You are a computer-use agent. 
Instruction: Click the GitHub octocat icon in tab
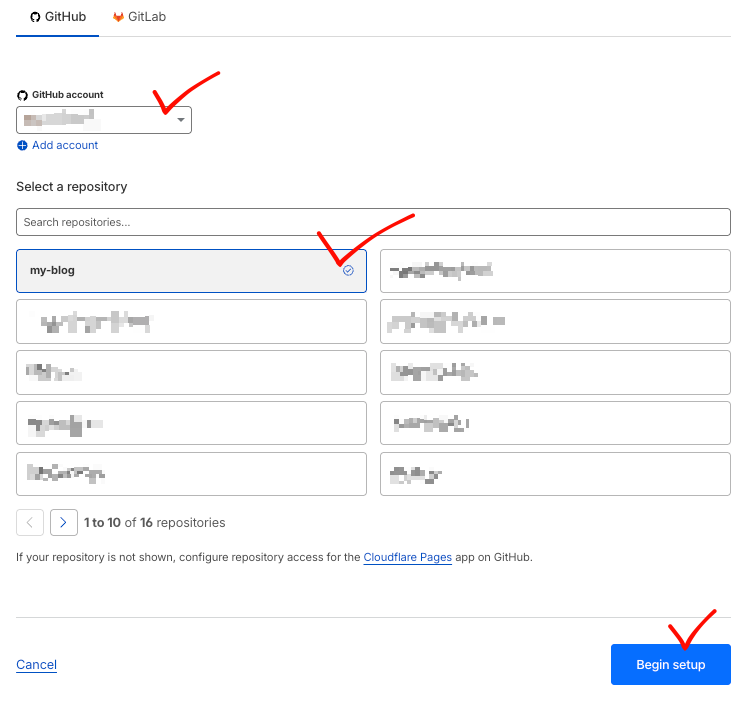(35, 17)
